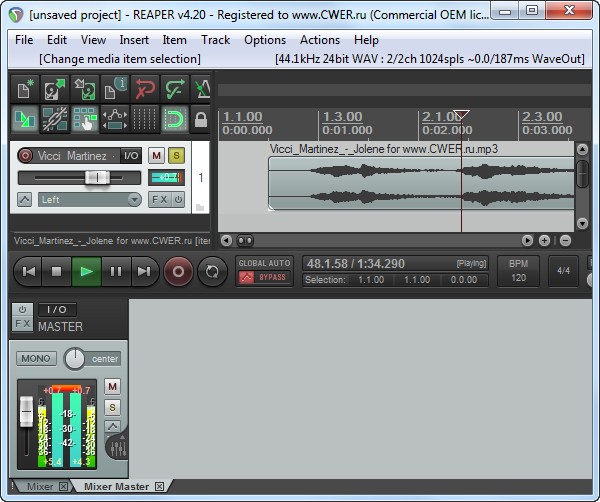Open the Left input dropdown on track
The height and width of the screenshot is (502, 600).
point(90,199)
